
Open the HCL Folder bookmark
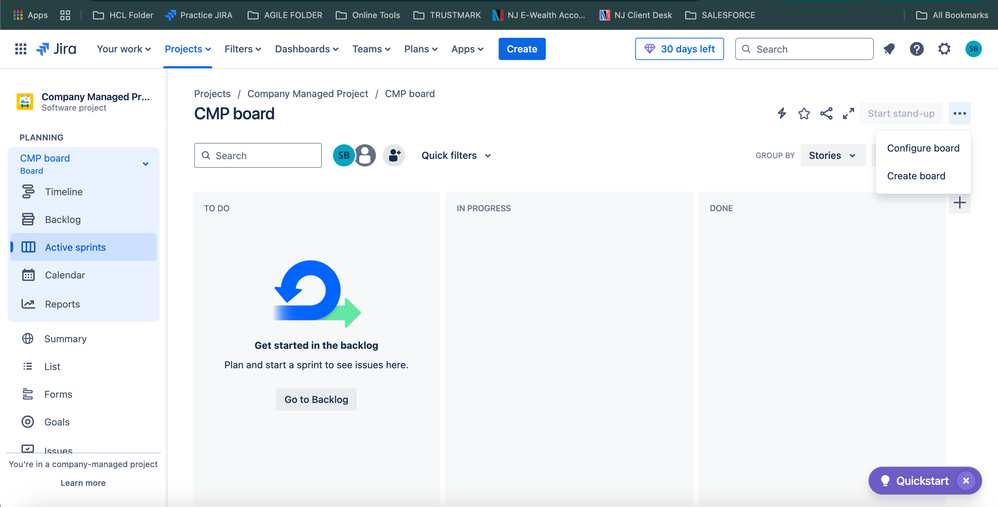pos(123,15)
